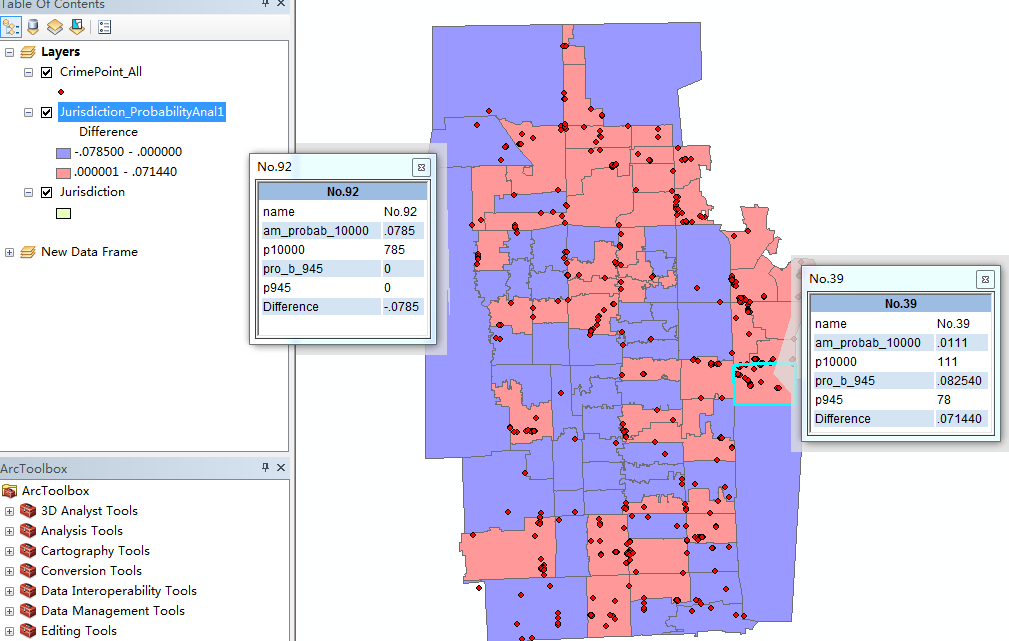This screenshot has height=641, width=1009.
Task: Click the -.078500 - .000000 legend label
Action: pos(128,152)
